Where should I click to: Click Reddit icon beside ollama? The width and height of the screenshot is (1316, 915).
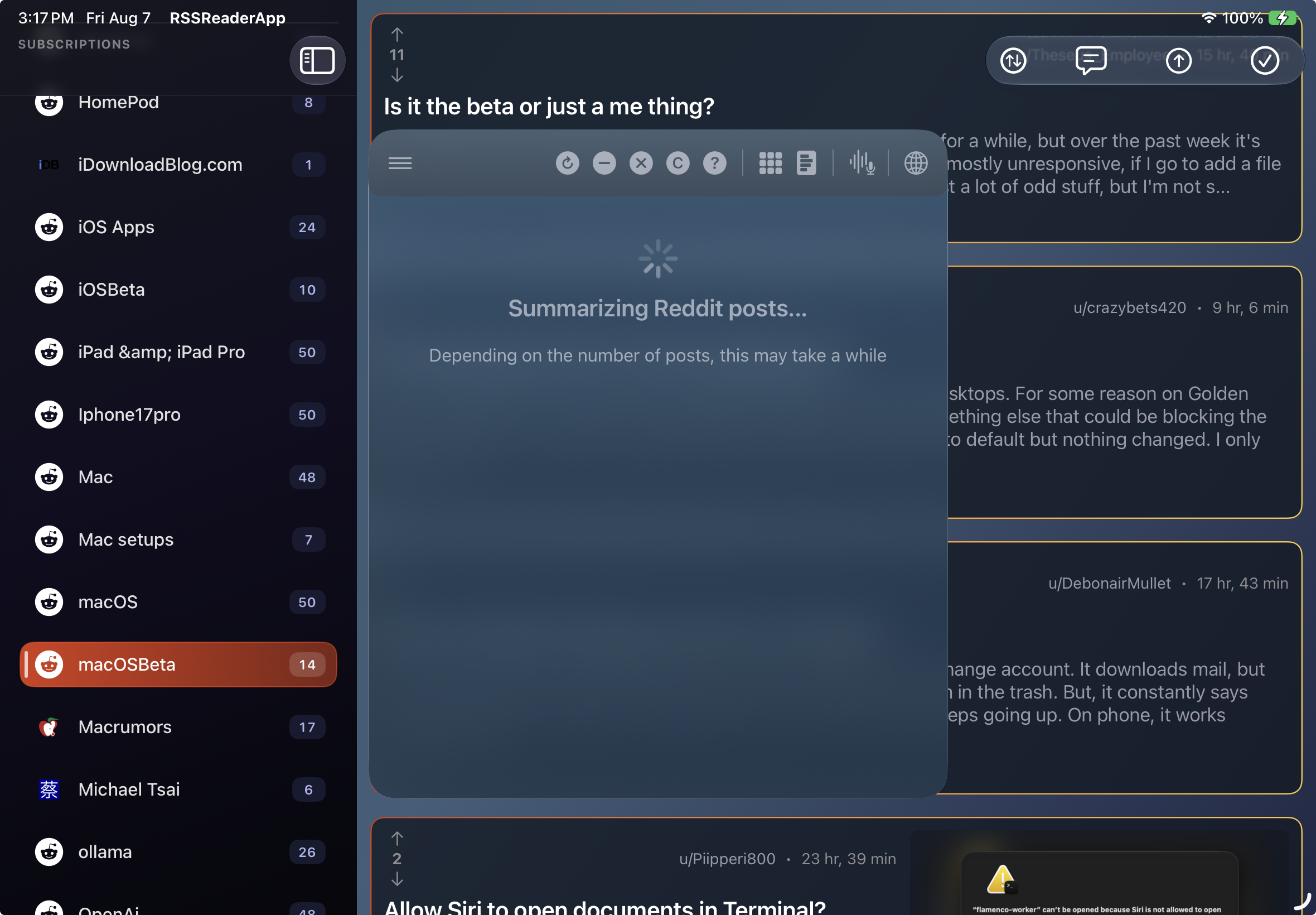click(49, 852)
